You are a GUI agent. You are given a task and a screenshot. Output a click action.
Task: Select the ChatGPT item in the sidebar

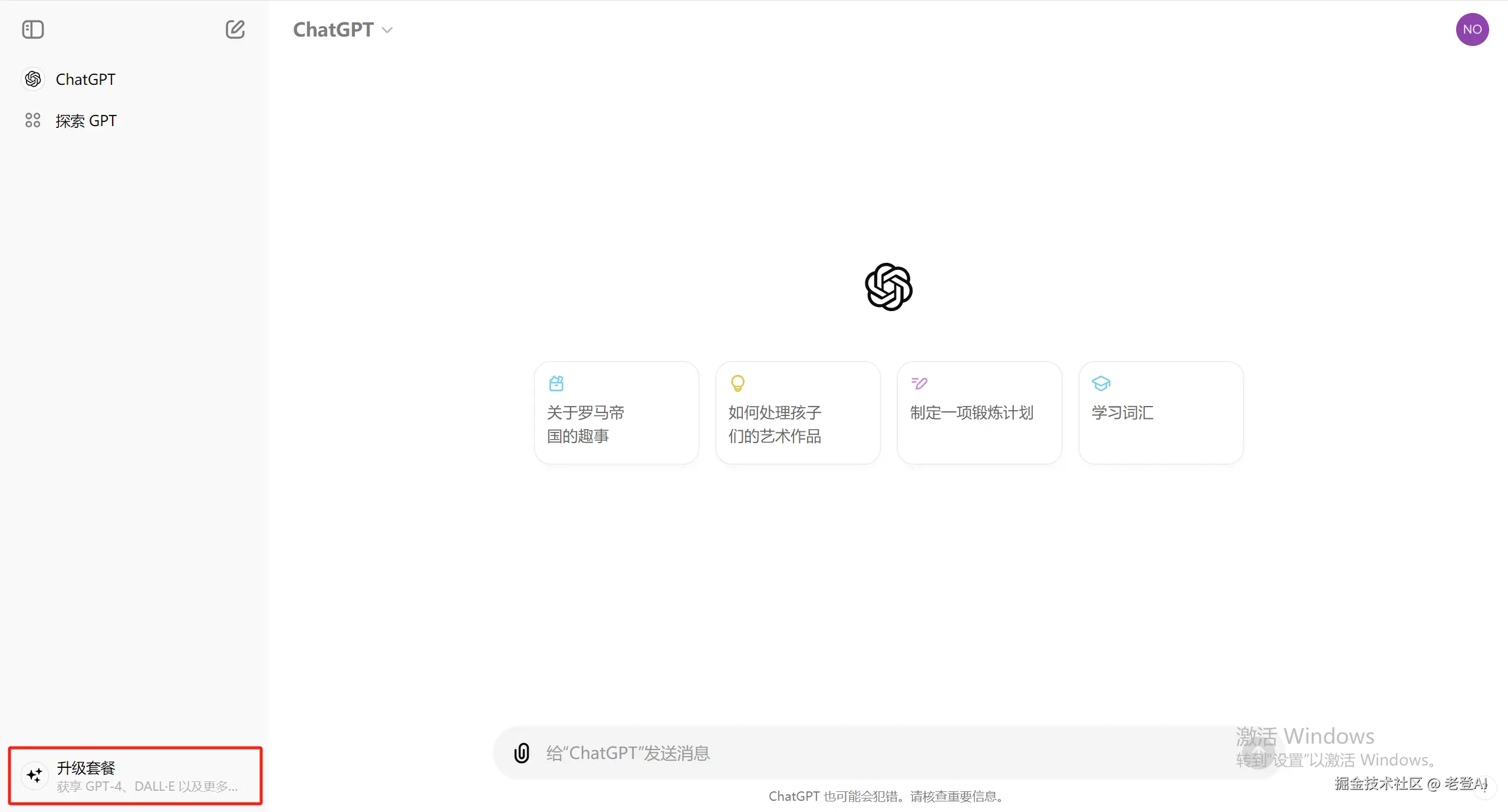tap(85, 79)
